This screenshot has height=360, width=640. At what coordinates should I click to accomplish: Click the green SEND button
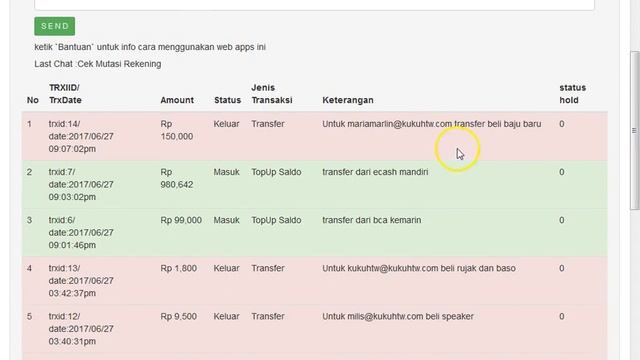tap(55, 26)
